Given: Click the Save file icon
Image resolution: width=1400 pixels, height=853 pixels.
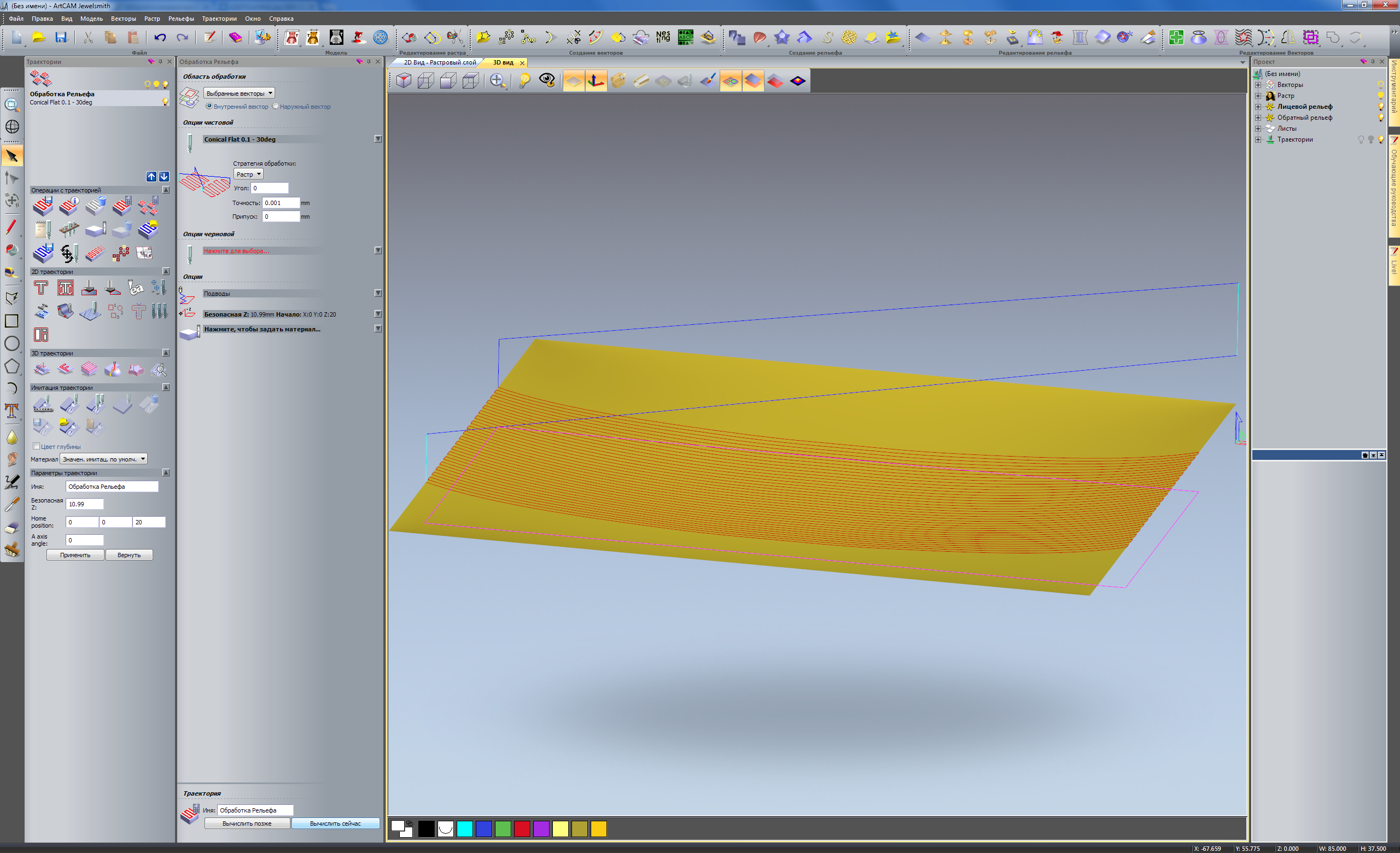Looking at the screenshot, I should click(61, 38).
